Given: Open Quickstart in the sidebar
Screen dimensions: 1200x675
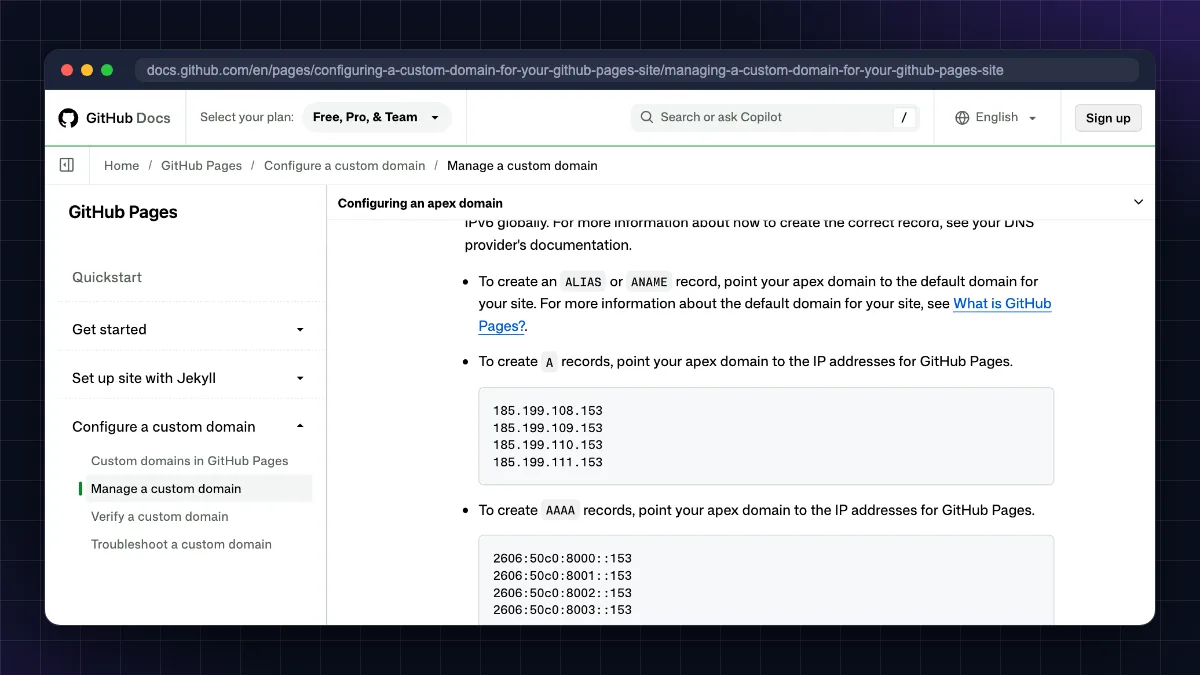Looking at the screenshot, I should [107, 277].
